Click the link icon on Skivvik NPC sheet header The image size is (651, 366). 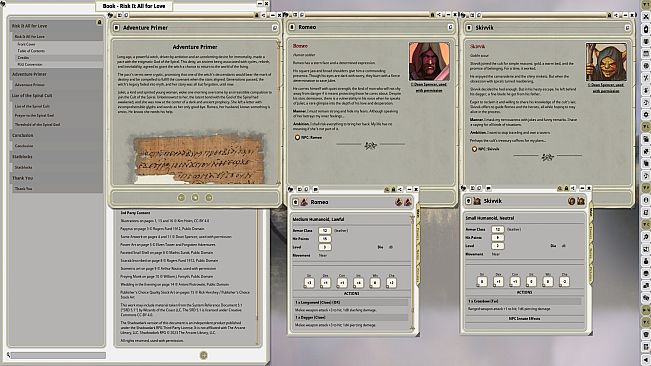pos(468,201)
